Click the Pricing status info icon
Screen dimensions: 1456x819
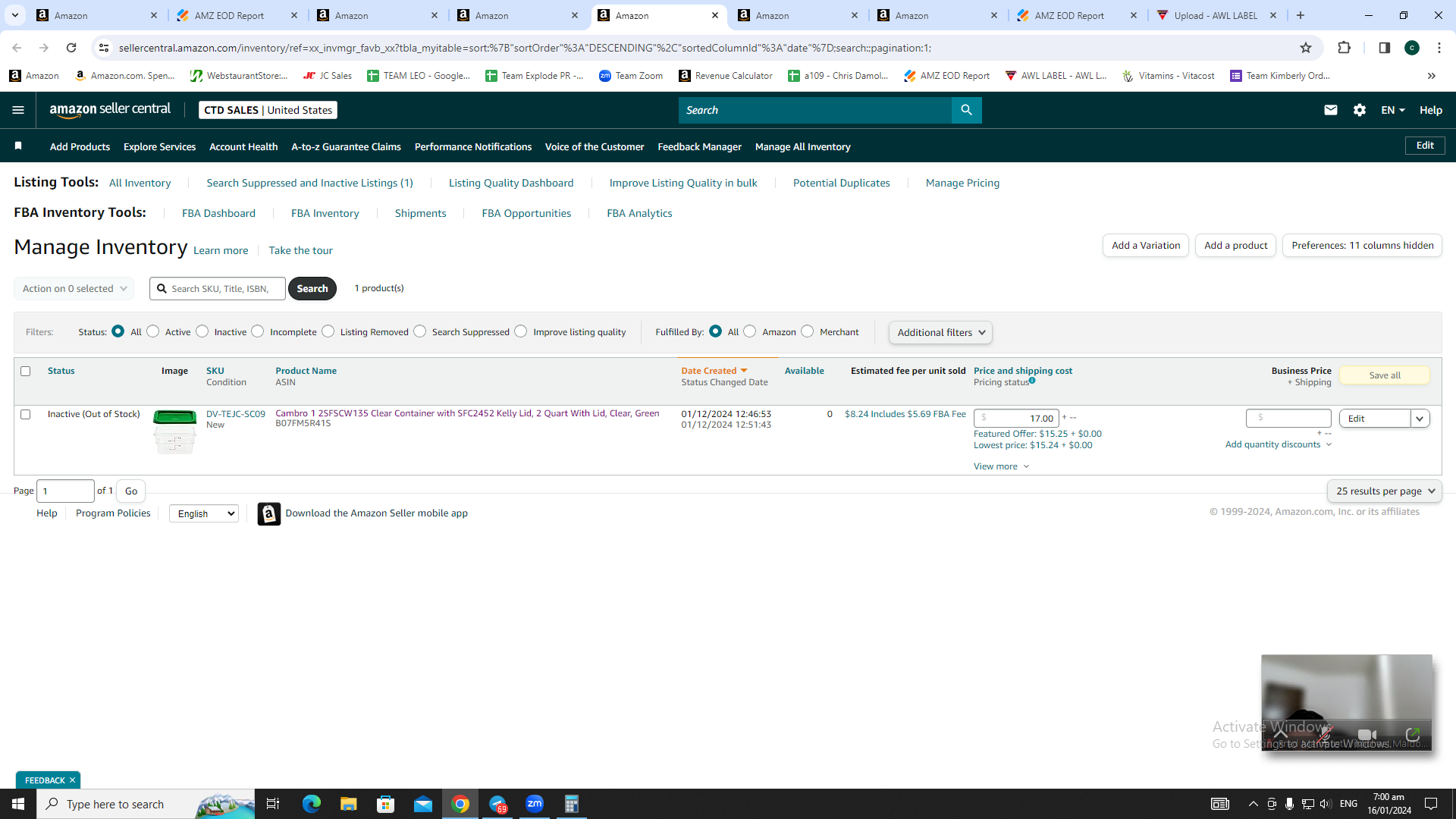click(1032, 381)
